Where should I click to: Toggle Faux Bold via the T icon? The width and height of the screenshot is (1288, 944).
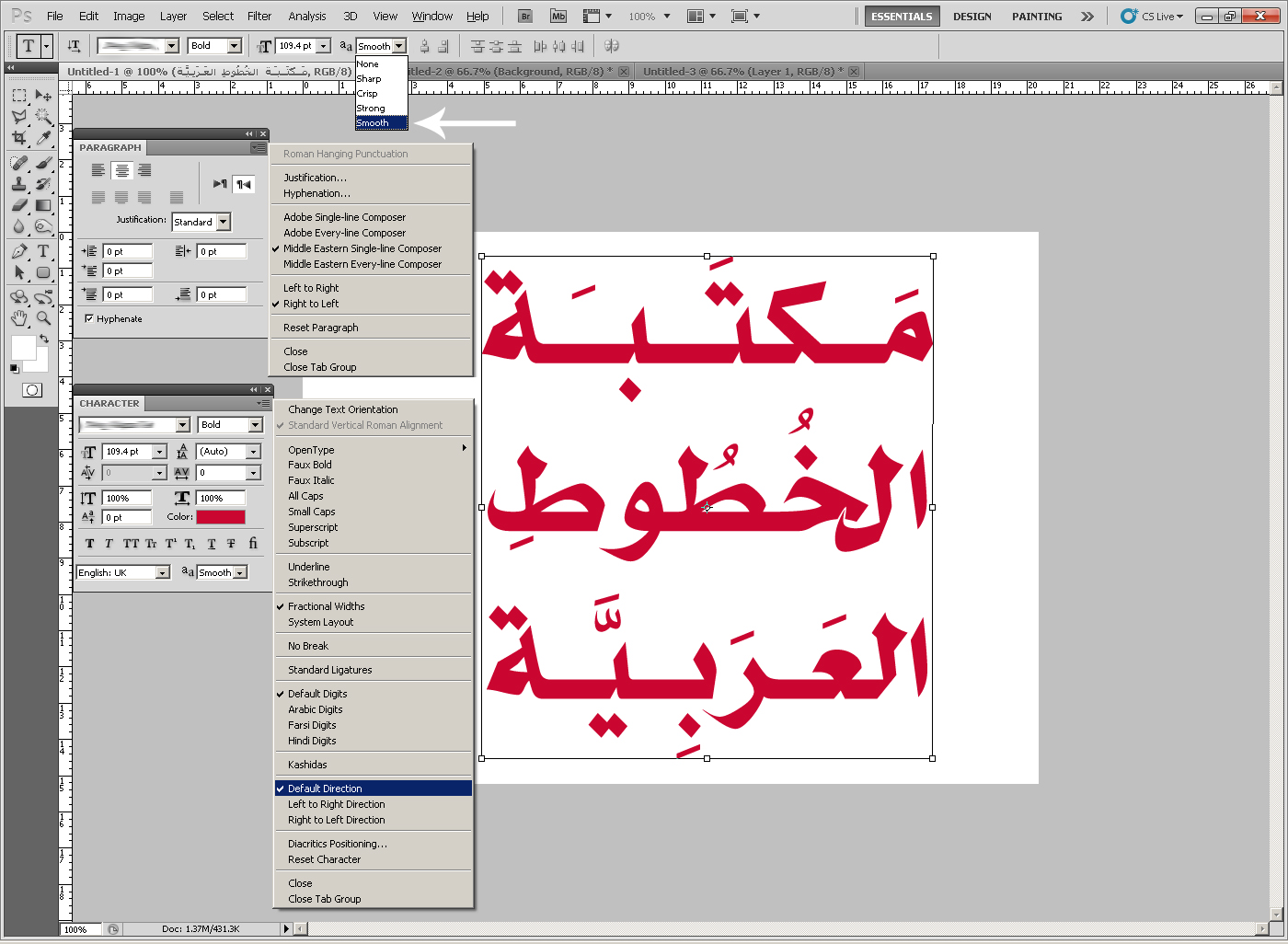pyautogui.click(x=89, y=544)
